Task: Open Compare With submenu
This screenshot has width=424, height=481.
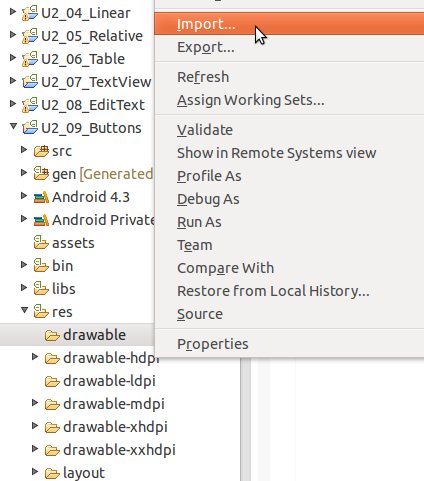Action: 289,268
